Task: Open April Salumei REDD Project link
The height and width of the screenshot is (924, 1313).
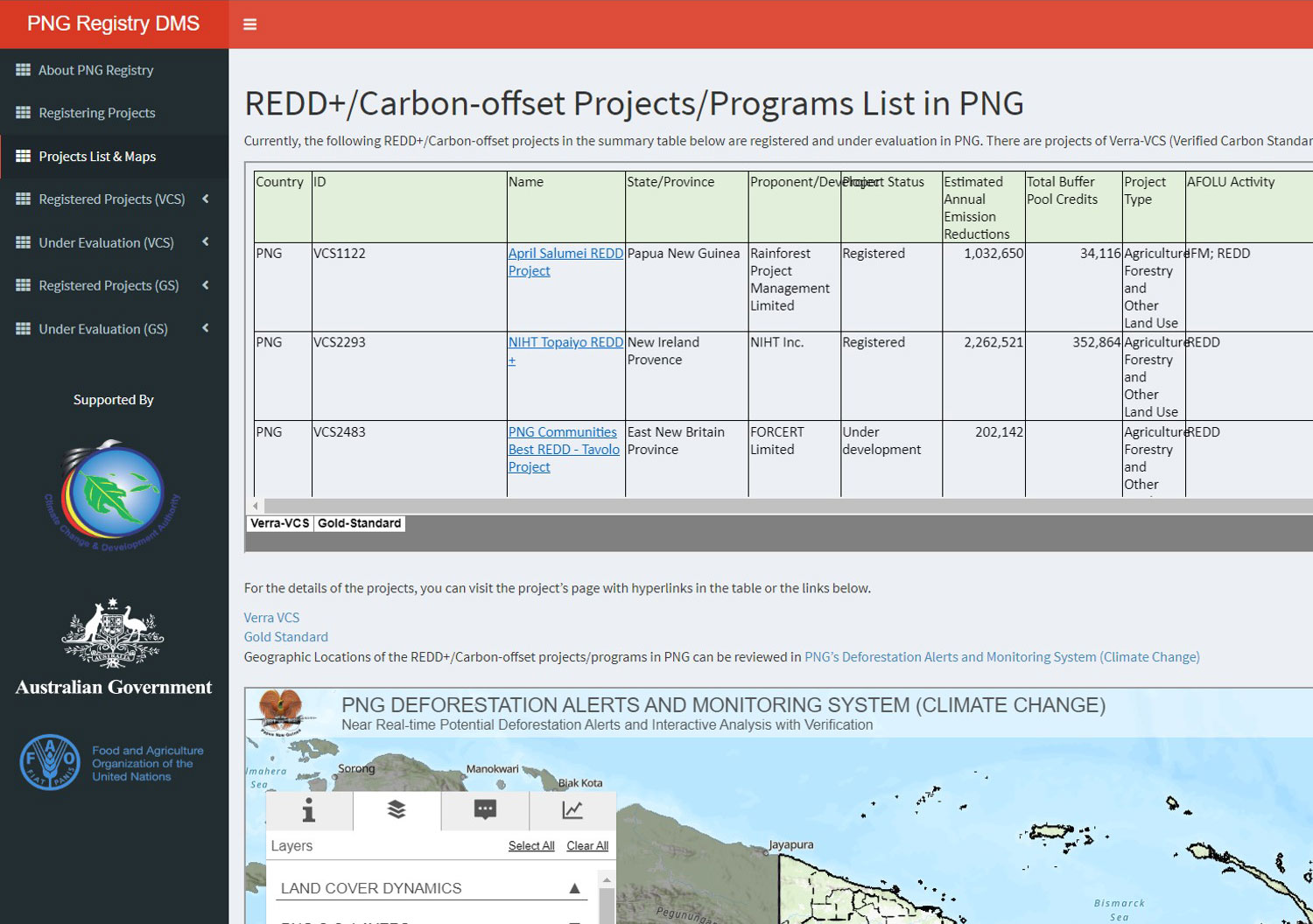Action: click(565, 262)
